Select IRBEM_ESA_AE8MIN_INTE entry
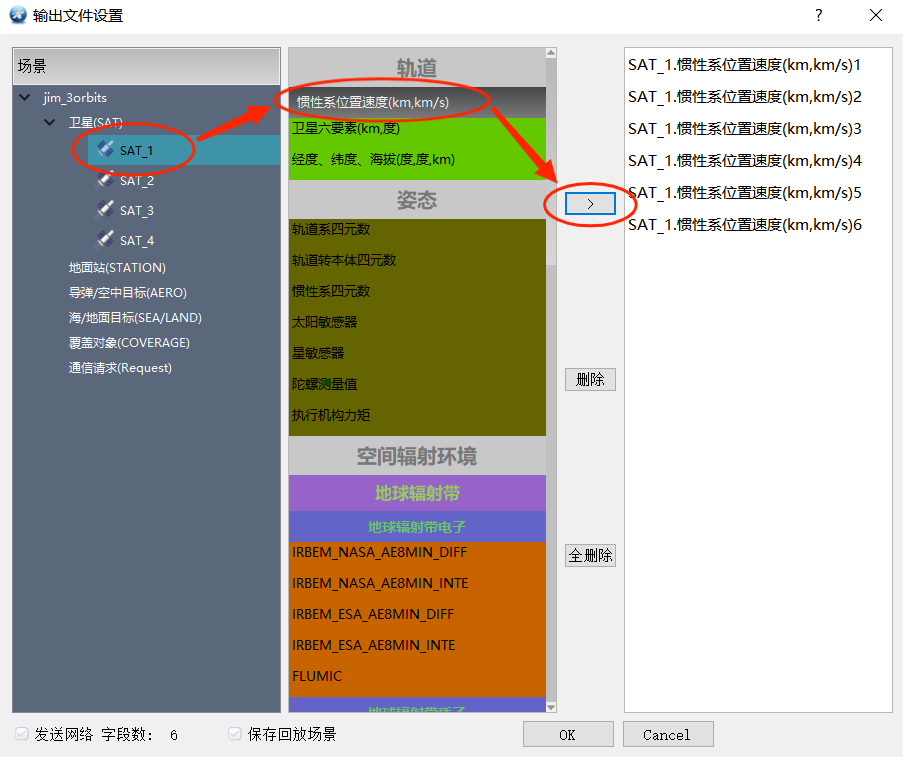Viewport: 903px width, 757px height. coord(417,645)
